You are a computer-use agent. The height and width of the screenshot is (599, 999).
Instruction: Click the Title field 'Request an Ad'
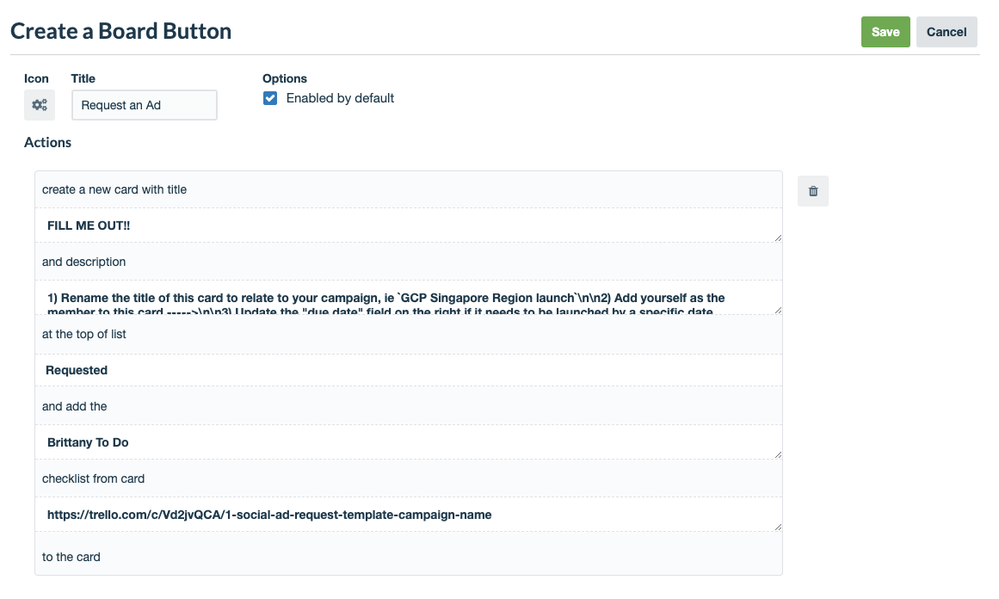point(144,105)
